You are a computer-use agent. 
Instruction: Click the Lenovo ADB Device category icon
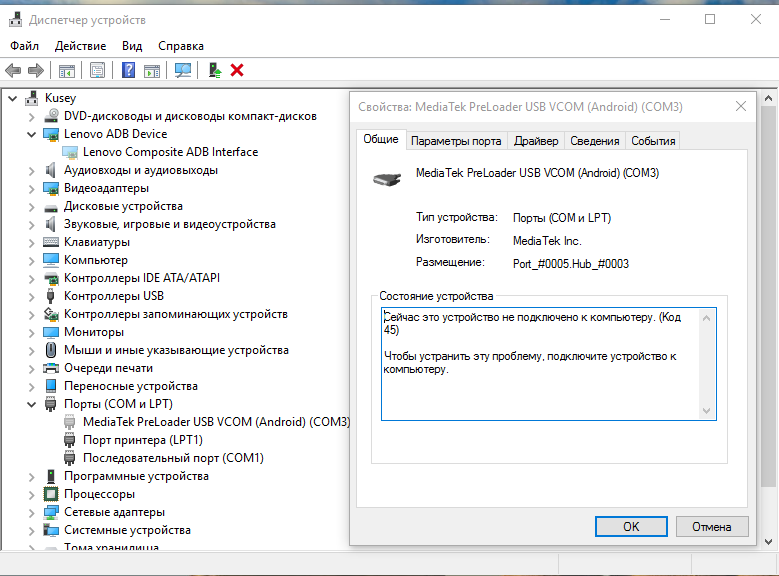[x=51, y=134]
